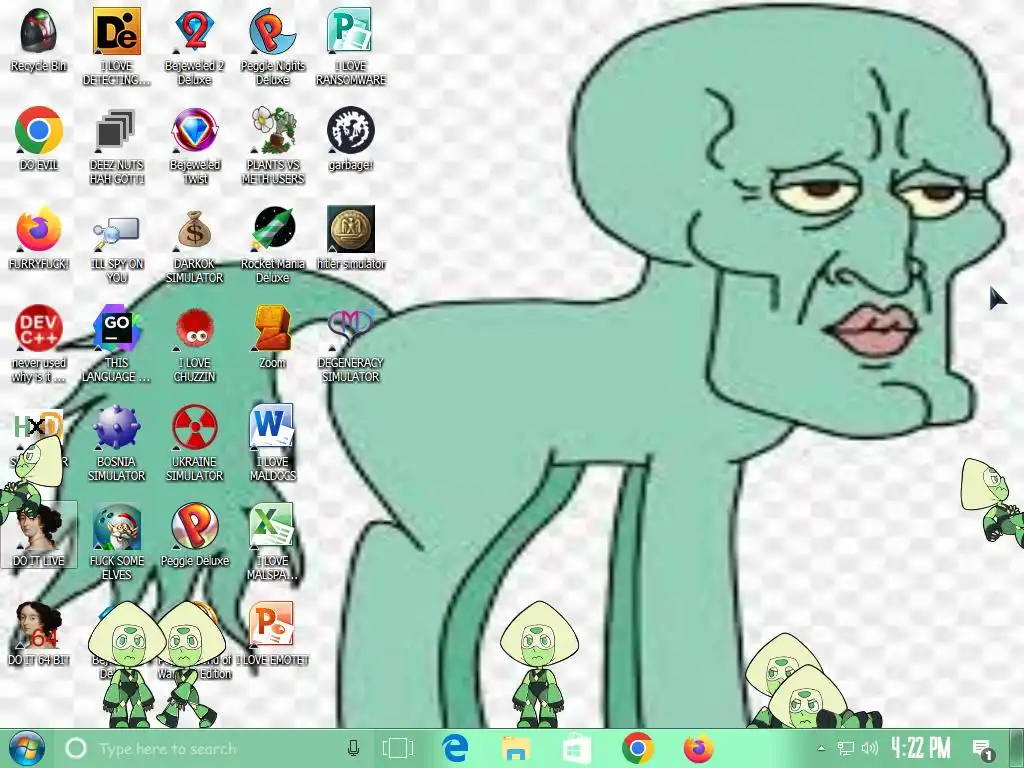
Task: Launch Firefox from the taskbar
Action: 699,748
